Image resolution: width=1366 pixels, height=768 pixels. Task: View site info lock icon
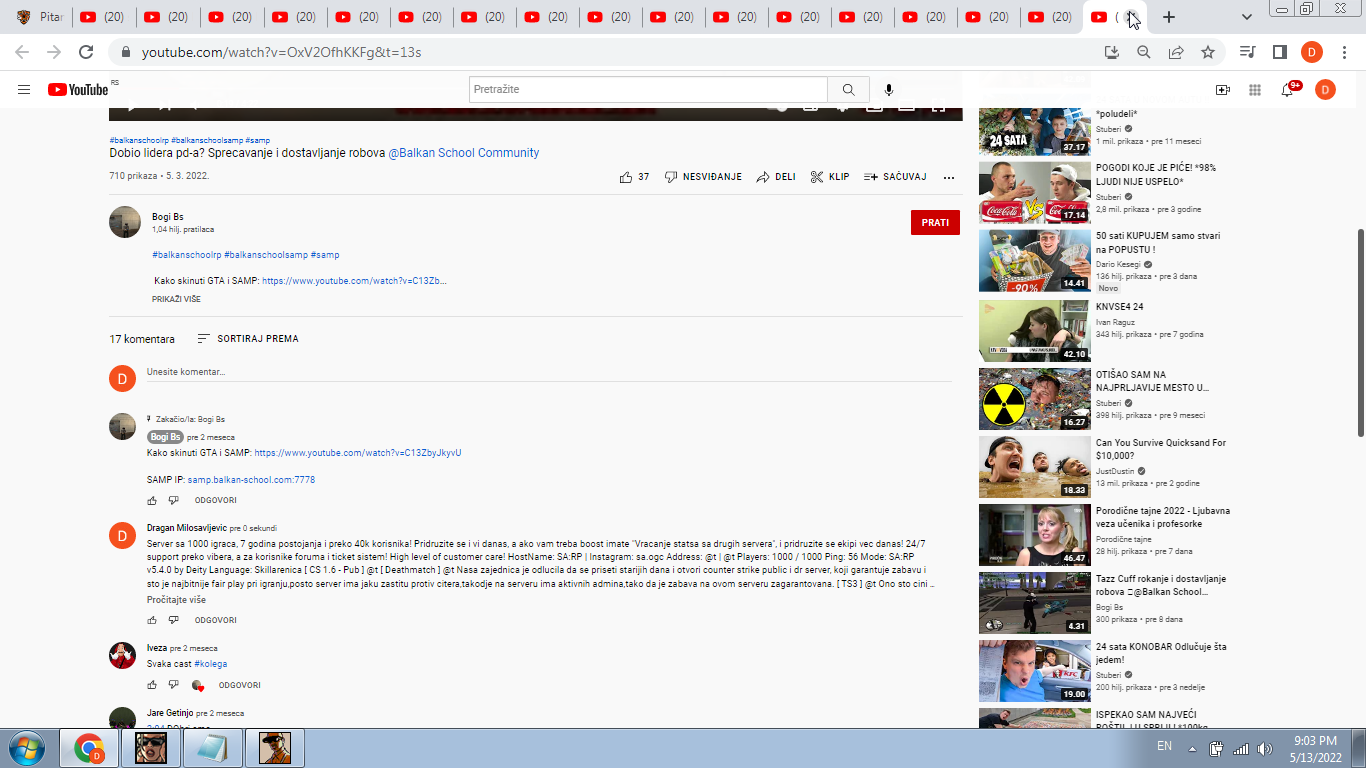click(126, 52)
